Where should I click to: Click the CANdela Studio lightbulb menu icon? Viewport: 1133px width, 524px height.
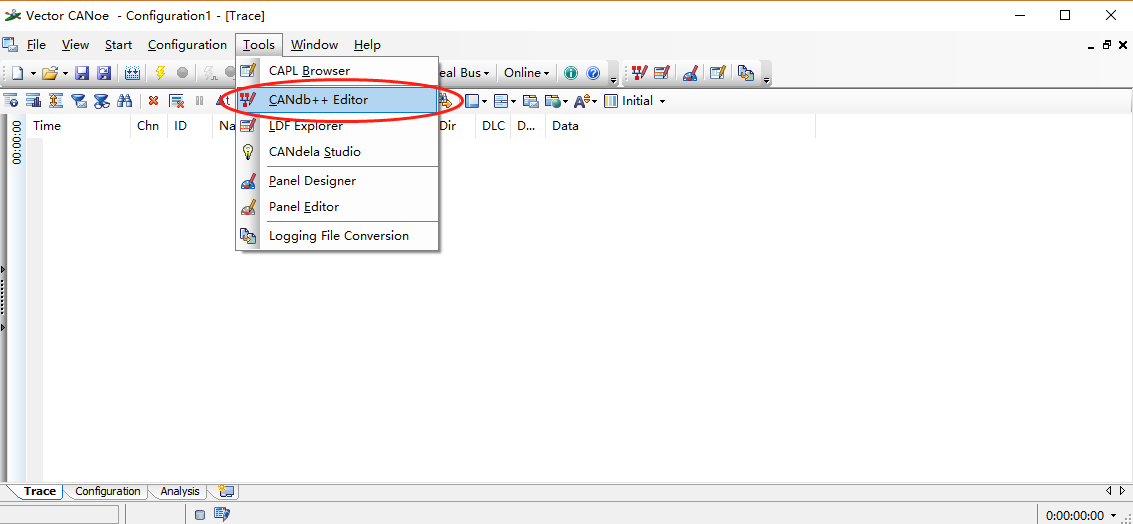click(x=248, y=152)
